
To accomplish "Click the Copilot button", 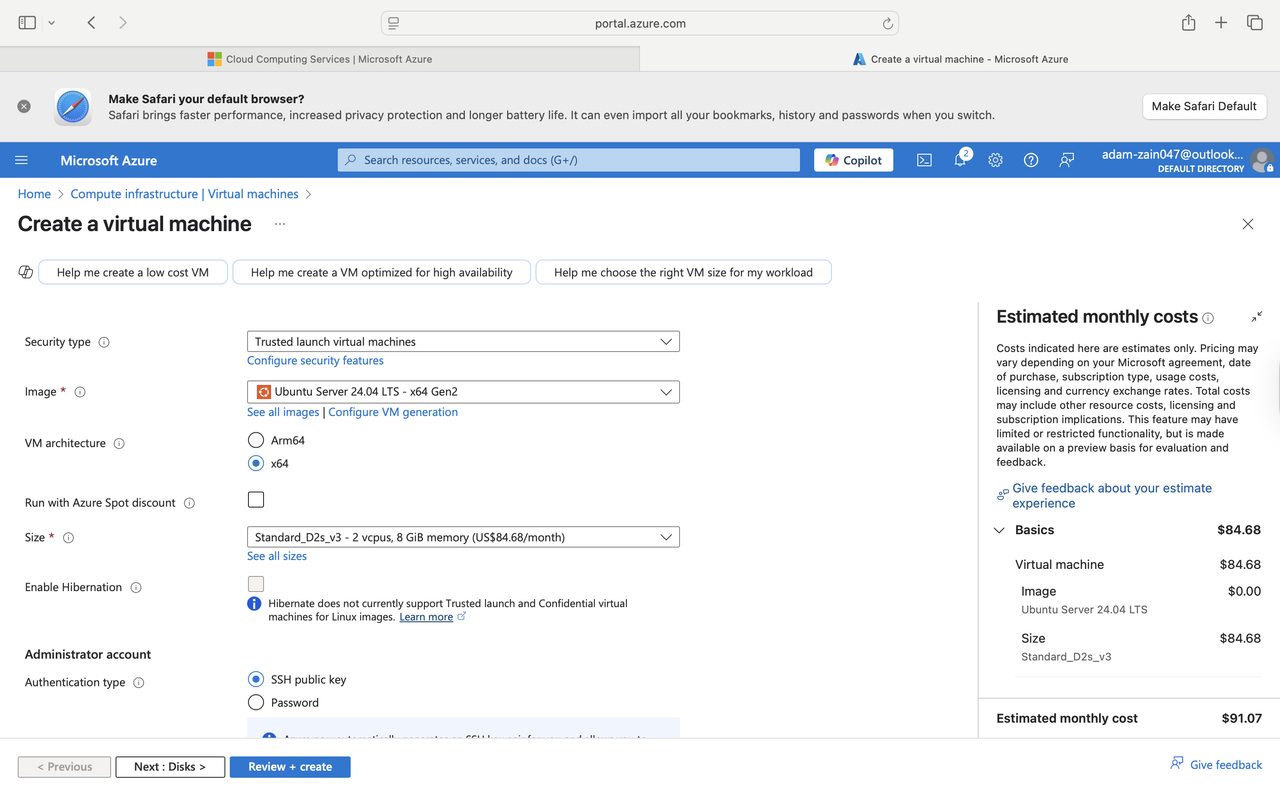I will click(x=854, y=160).
